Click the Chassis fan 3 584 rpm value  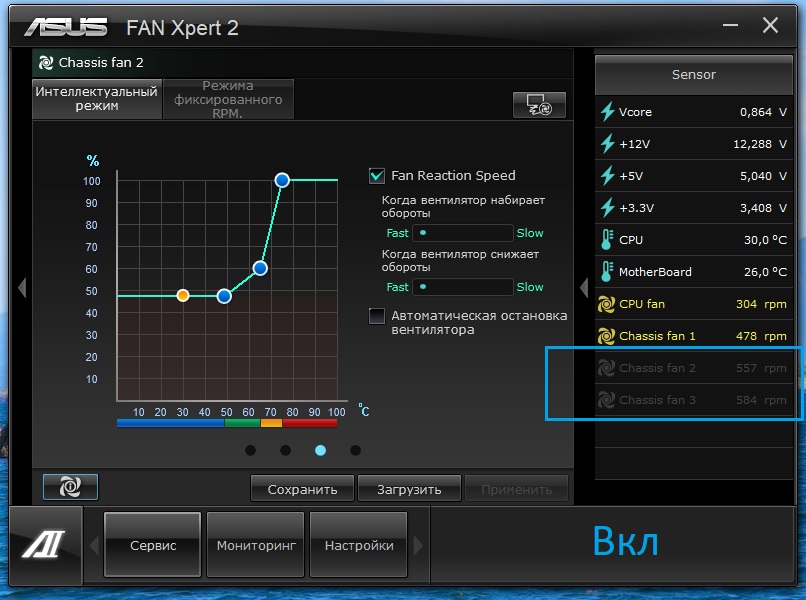[761, 400]
